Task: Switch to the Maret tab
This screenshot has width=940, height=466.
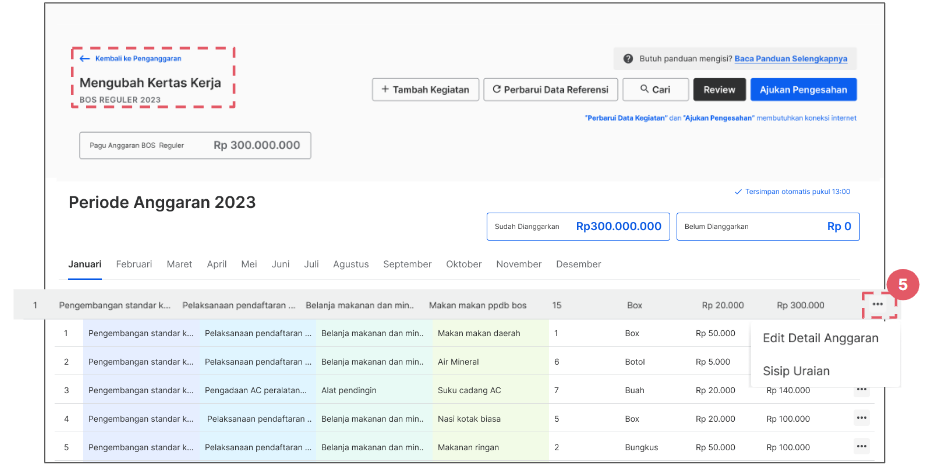Action: pyautogui.click(x=179, y=264)
